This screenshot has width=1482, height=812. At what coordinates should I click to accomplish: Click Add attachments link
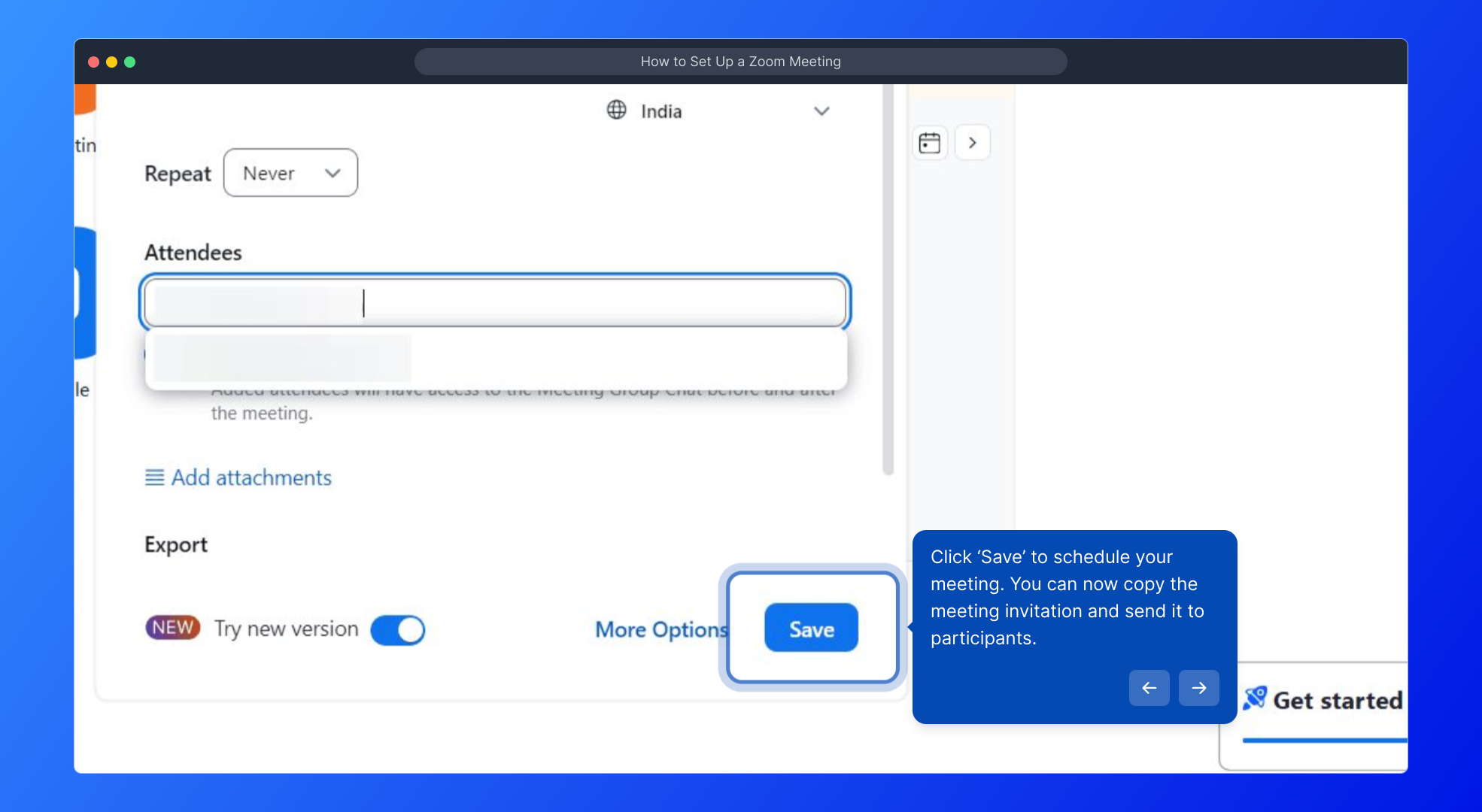pyautogui.click(x=251, y=477)
